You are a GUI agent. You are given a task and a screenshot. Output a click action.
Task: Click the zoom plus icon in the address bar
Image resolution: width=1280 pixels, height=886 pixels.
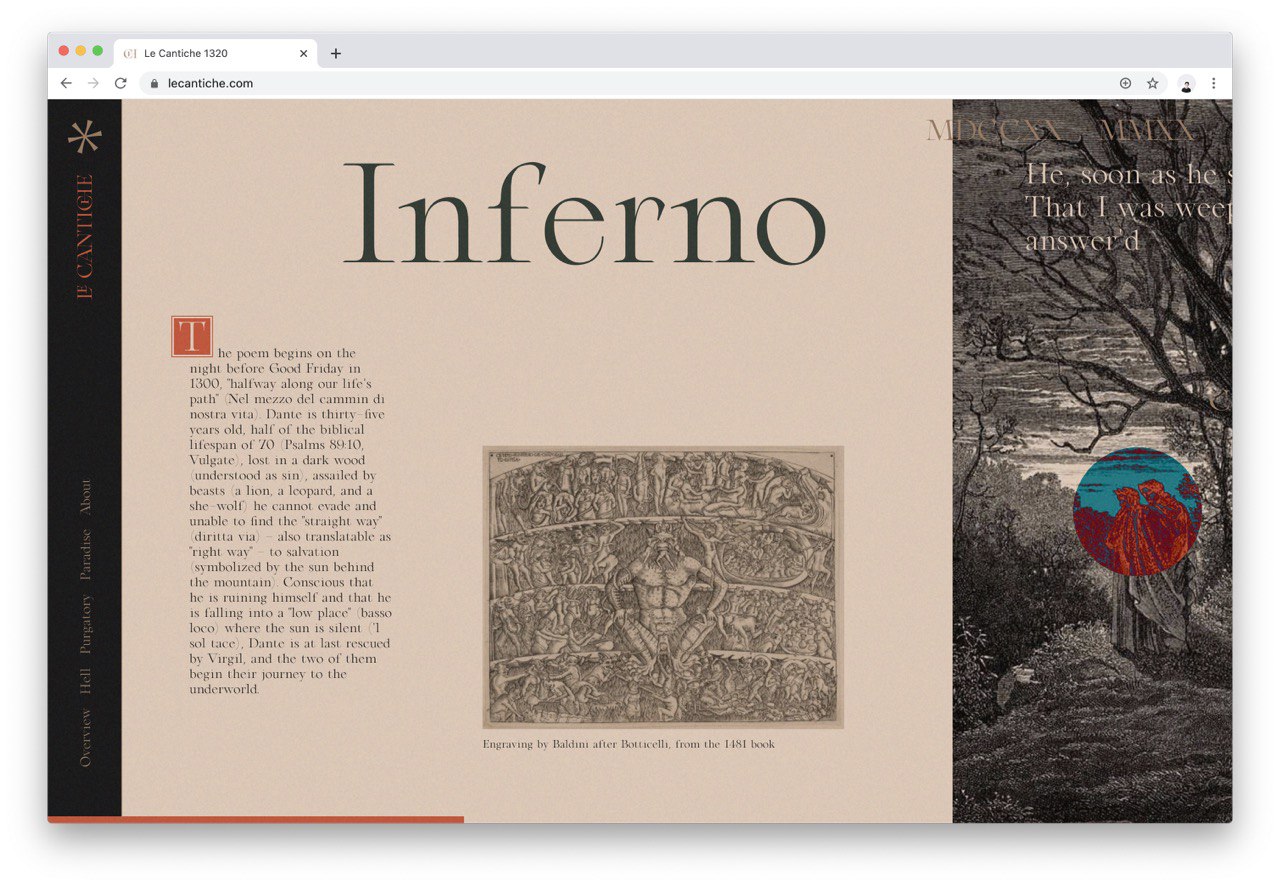point(1125,83)
